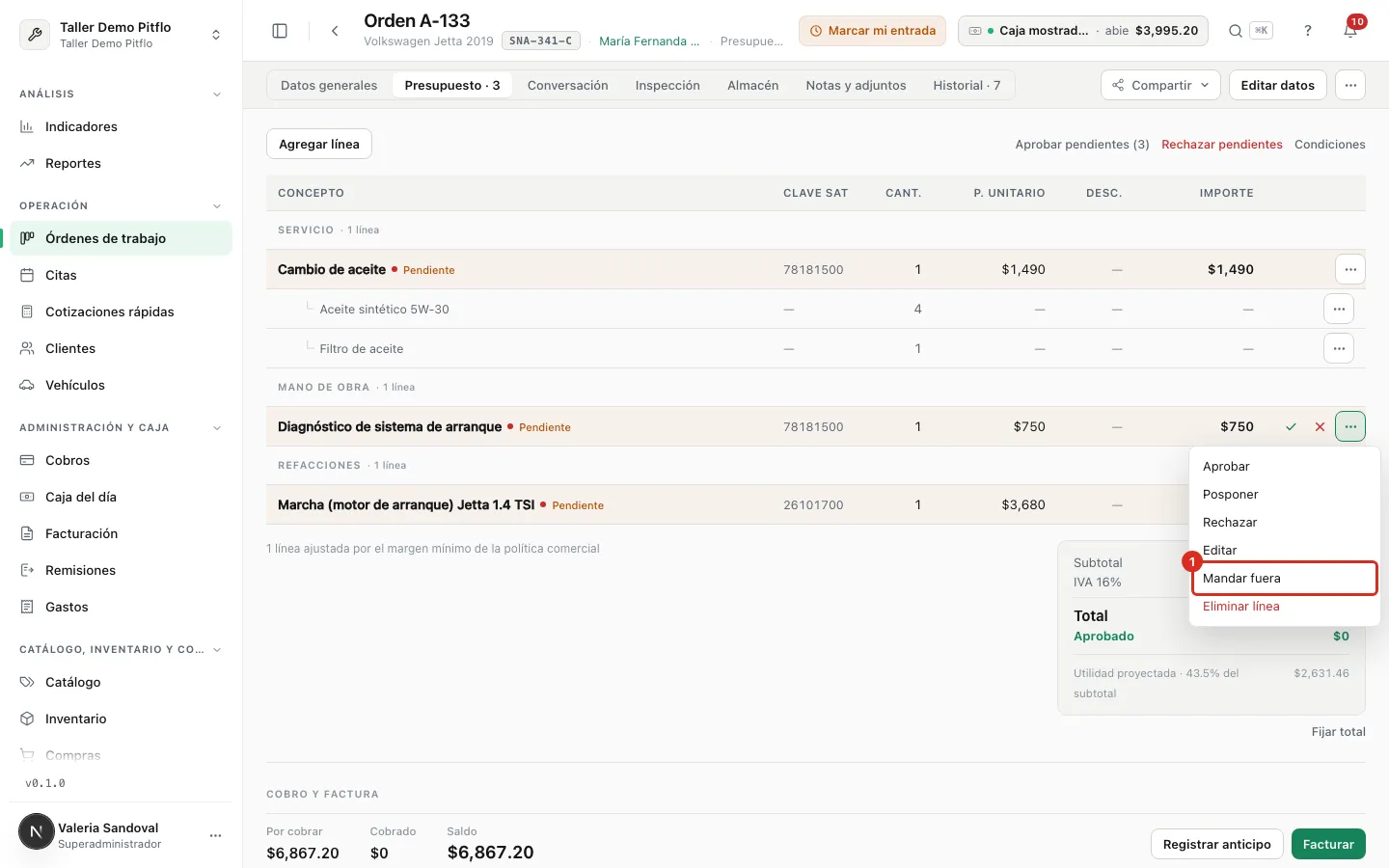Close the Diagnóstico line options menu button

1350,426
